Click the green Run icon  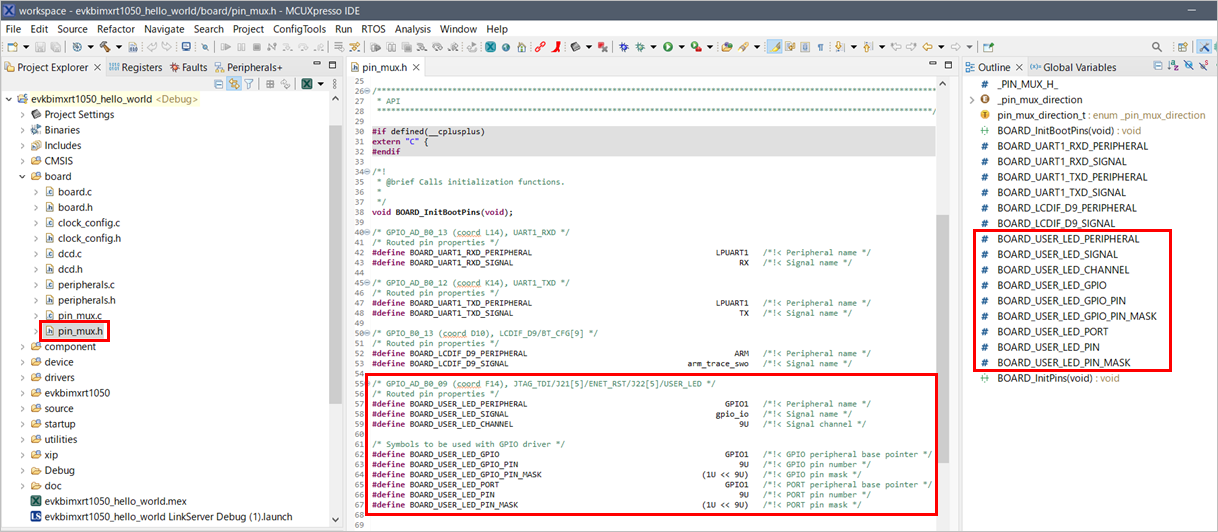coord(667,46)
